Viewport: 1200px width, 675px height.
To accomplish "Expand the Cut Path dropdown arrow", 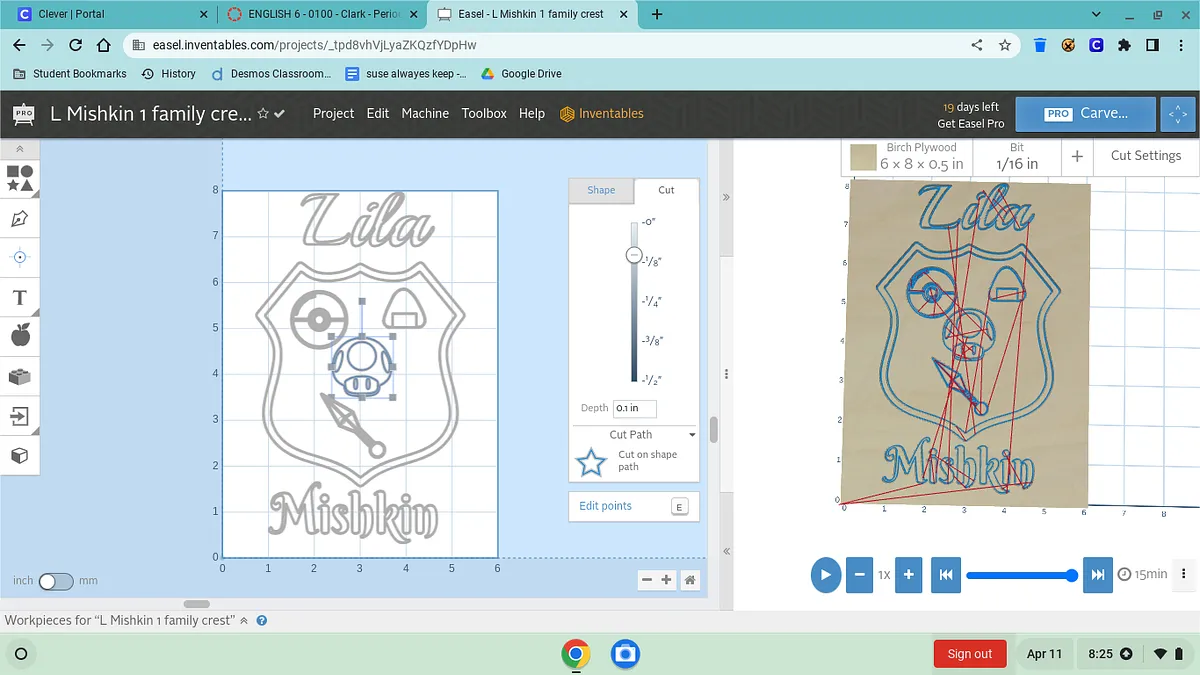I will pos(692,435).
